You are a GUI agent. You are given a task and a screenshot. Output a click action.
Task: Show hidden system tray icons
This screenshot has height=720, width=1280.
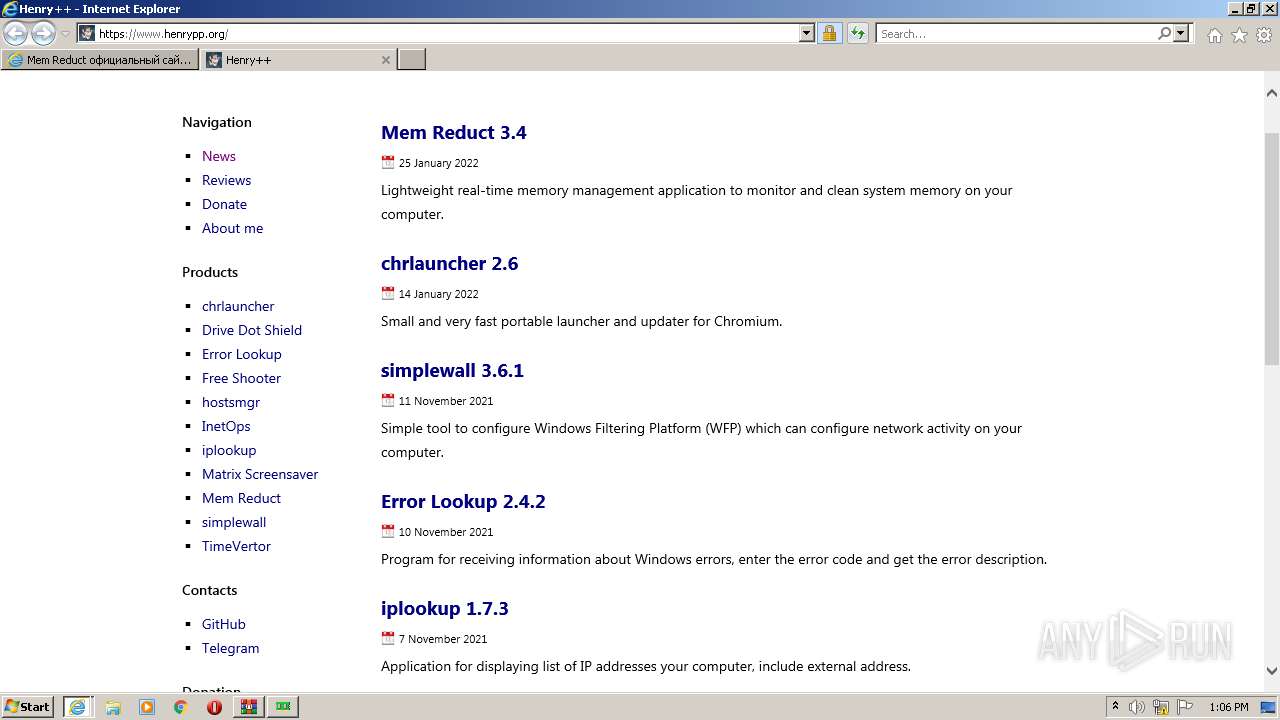click(1115, 707)
